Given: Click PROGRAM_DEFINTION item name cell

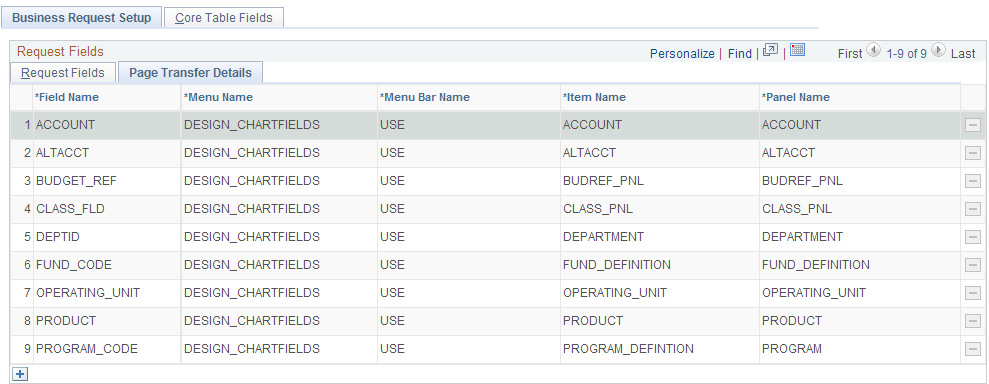Looking at the screenshot, I should tap(628, 349).
